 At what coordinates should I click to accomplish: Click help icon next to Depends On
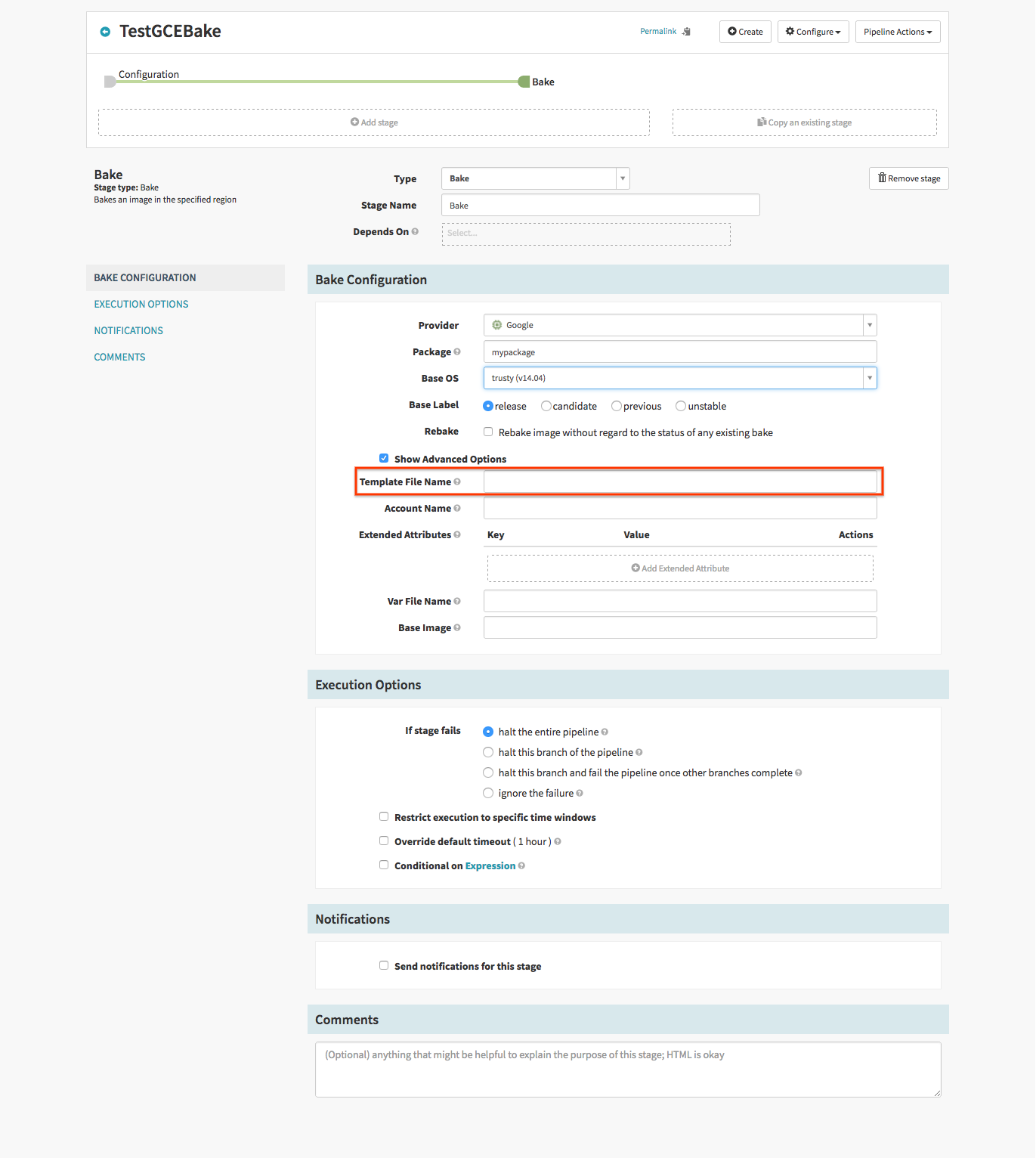(x=415, y=231)
